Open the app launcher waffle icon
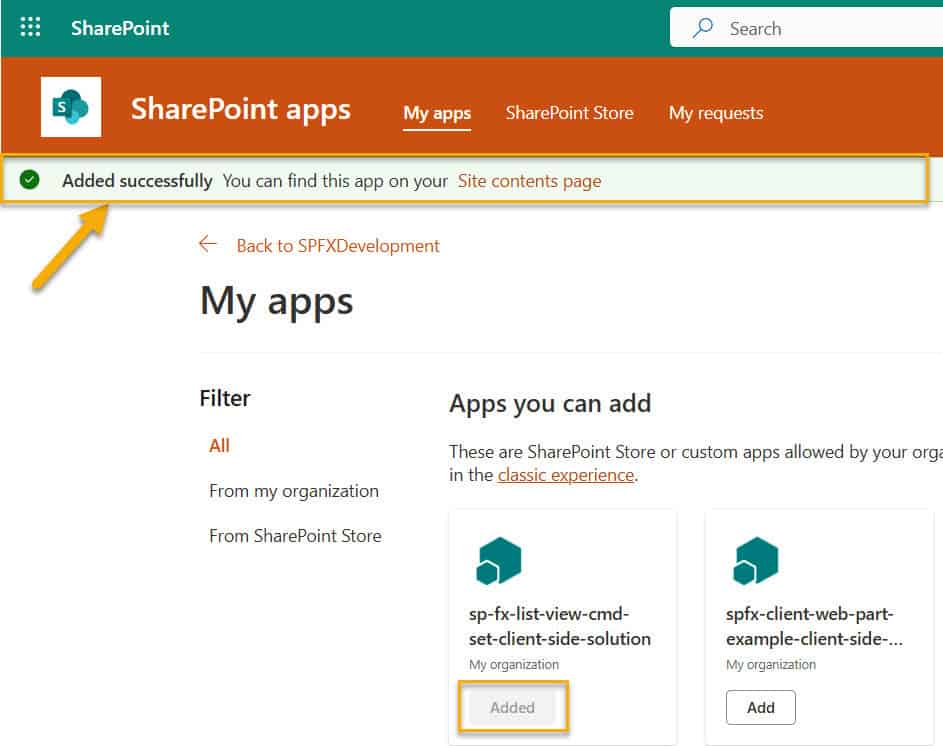943x746 pixels. click(x=30, y=27)
